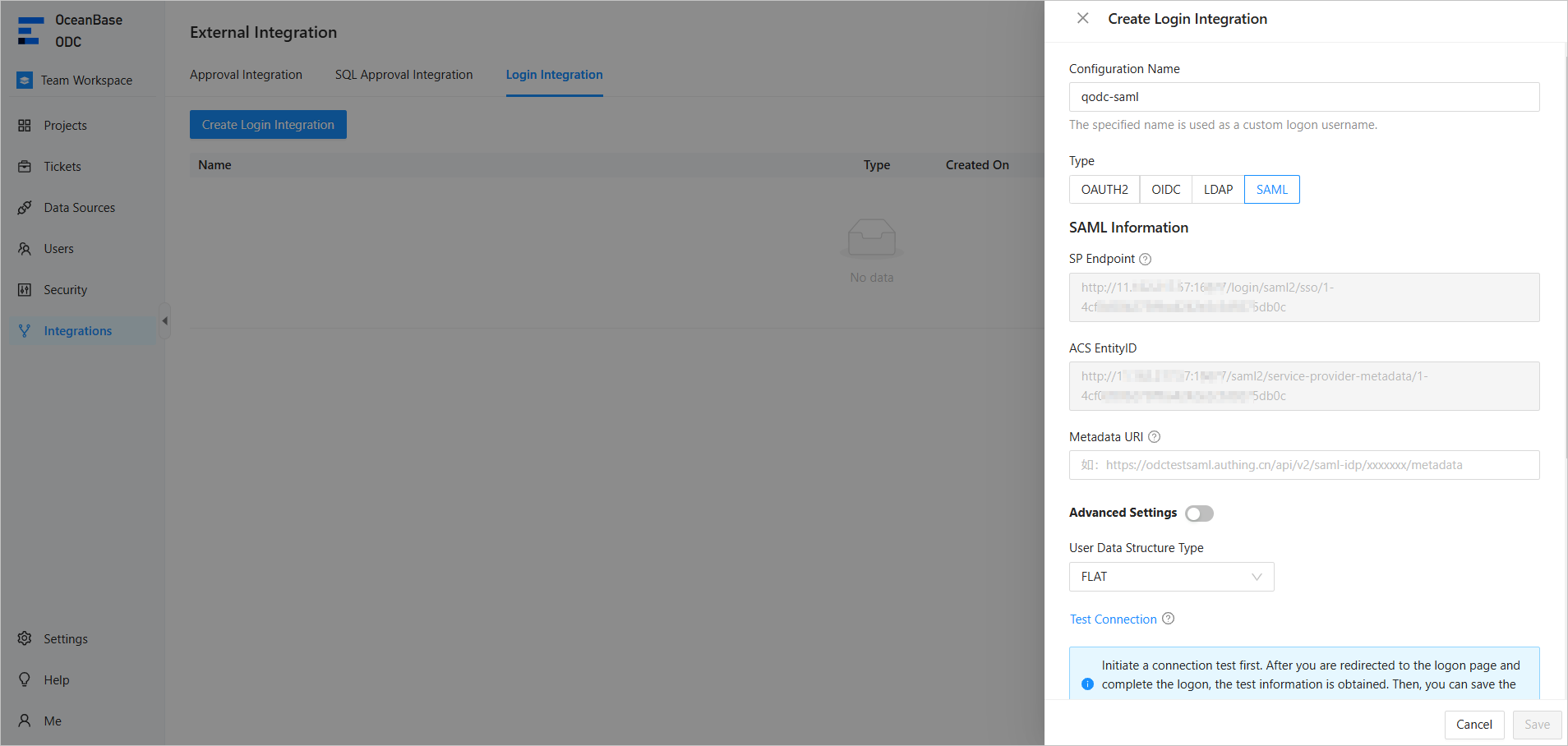Screen dimensions: 1568x746
Task: Open the User Data Structure Type dropdown
Action: pos(1171,577)
